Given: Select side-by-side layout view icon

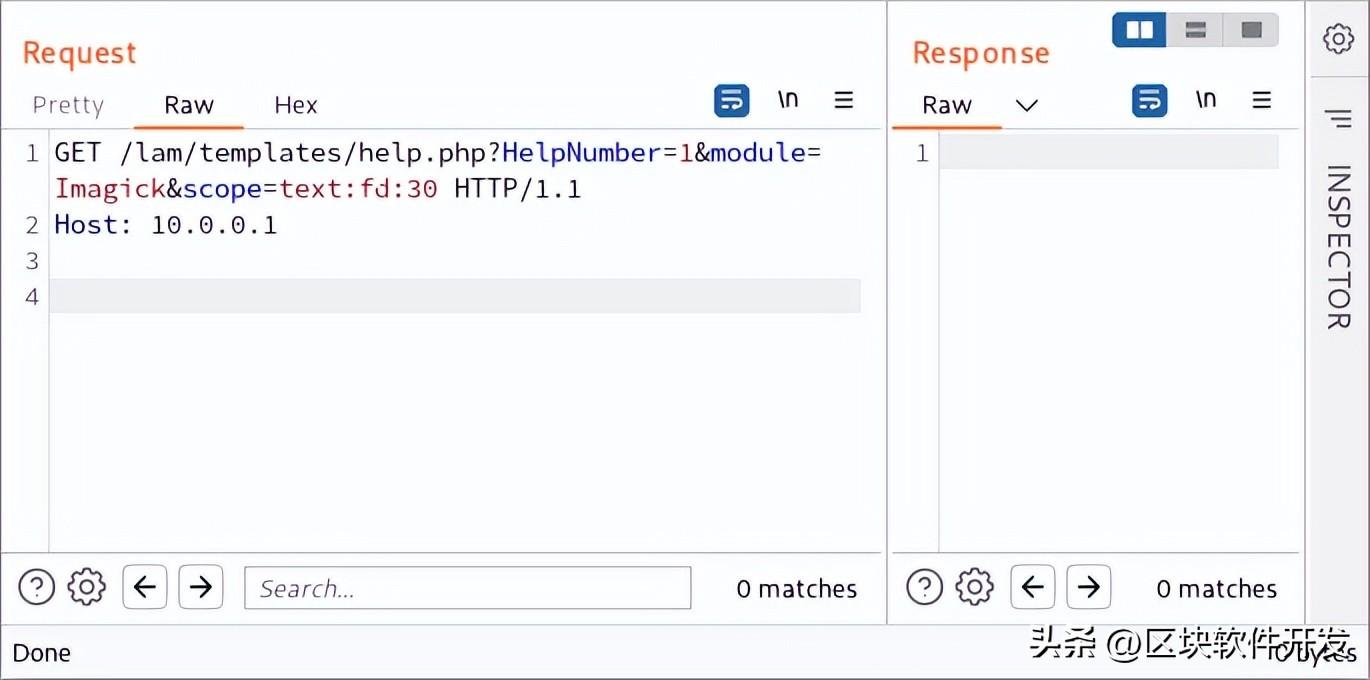Looking at the screenshot, I should tap(1140, 30).
